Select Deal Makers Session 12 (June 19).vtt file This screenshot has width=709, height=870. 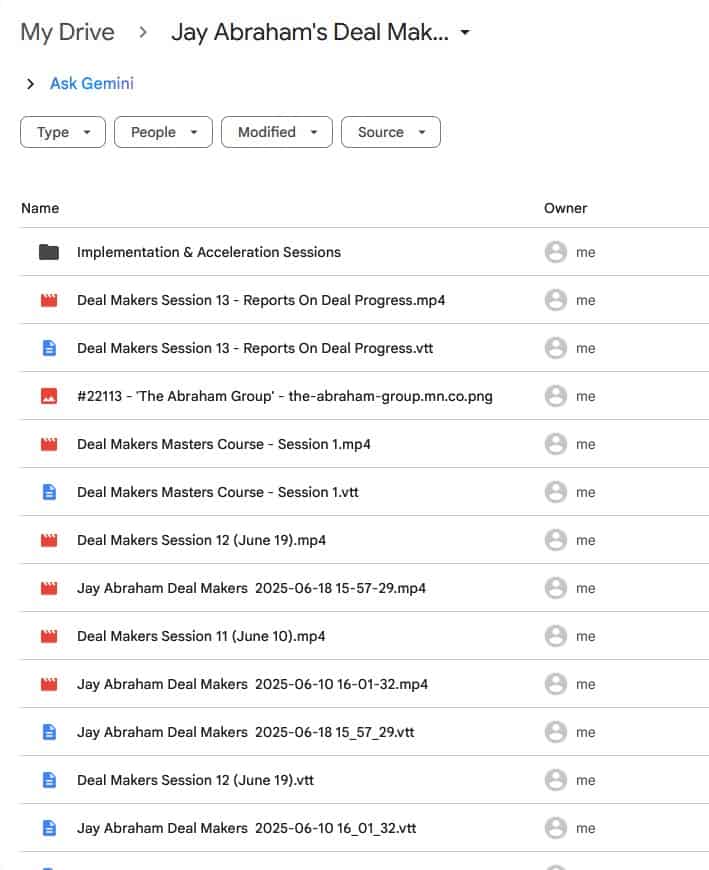tap(195, 780)
